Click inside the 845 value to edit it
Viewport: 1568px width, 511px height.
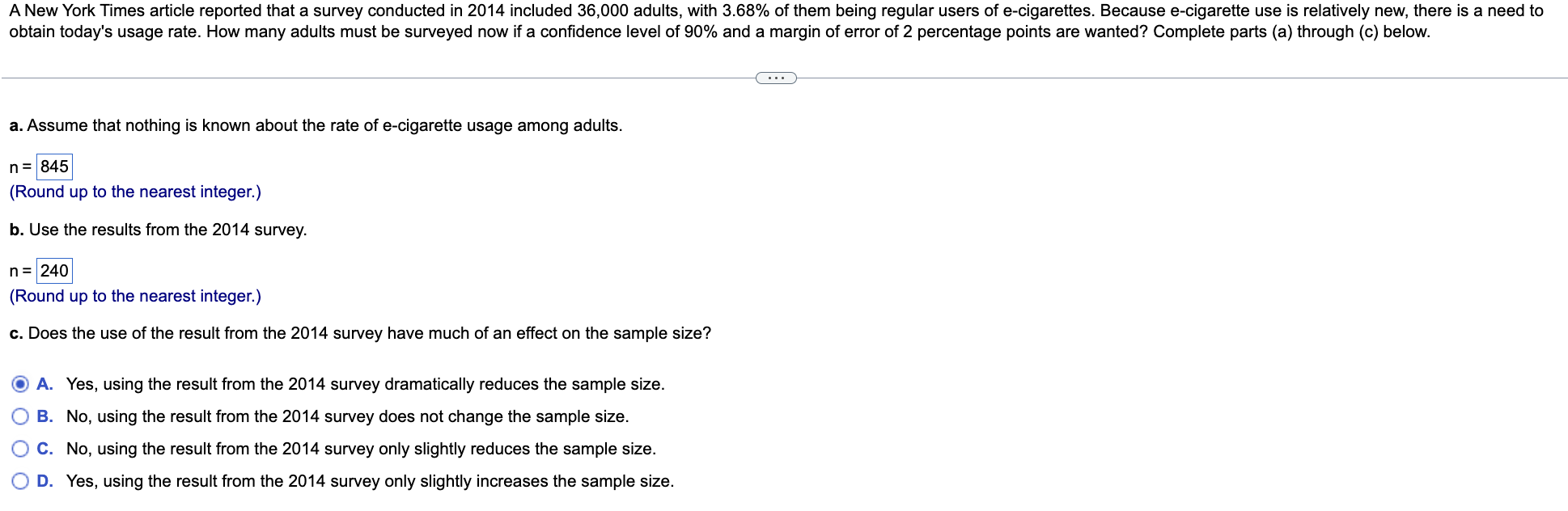pos(57,167)
